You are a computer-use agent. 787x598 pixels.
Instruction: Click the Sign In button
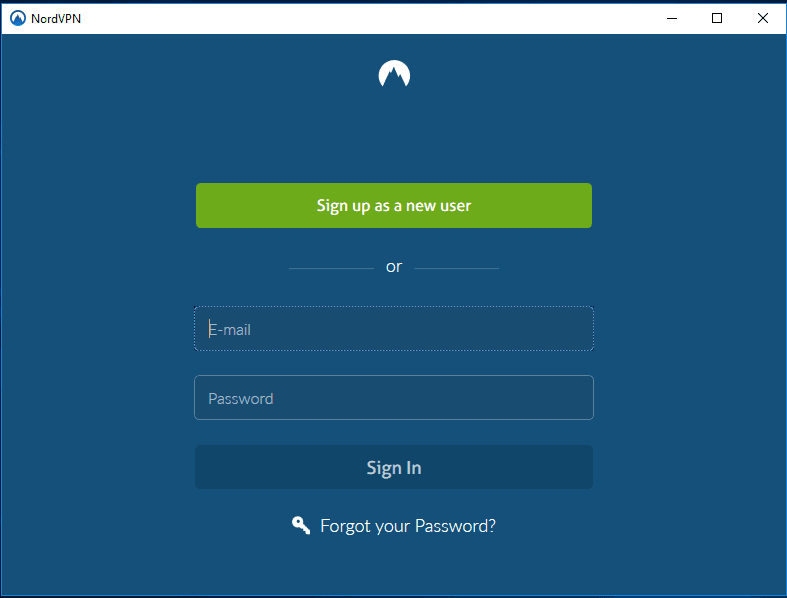(394, 467)
